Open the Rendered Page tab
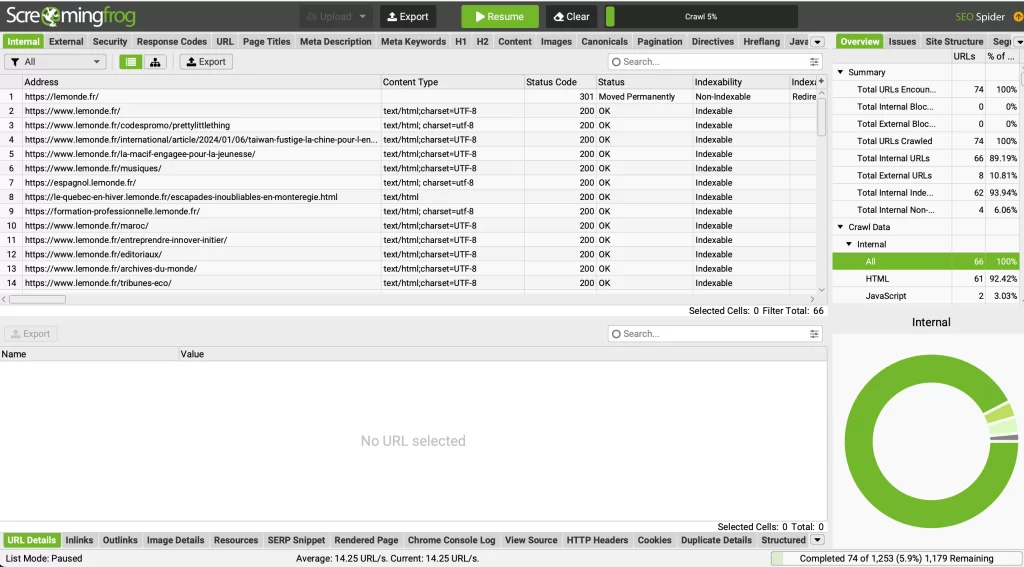Screen dimensions: 1024x567 366,540
